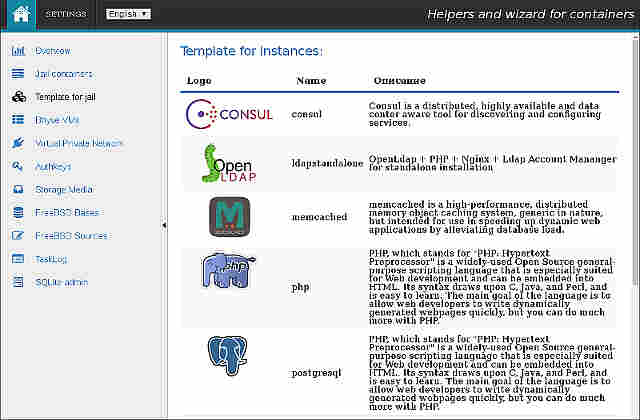
Task: Click the OpenLDAP logo
Action: click(x=229, y=163)
